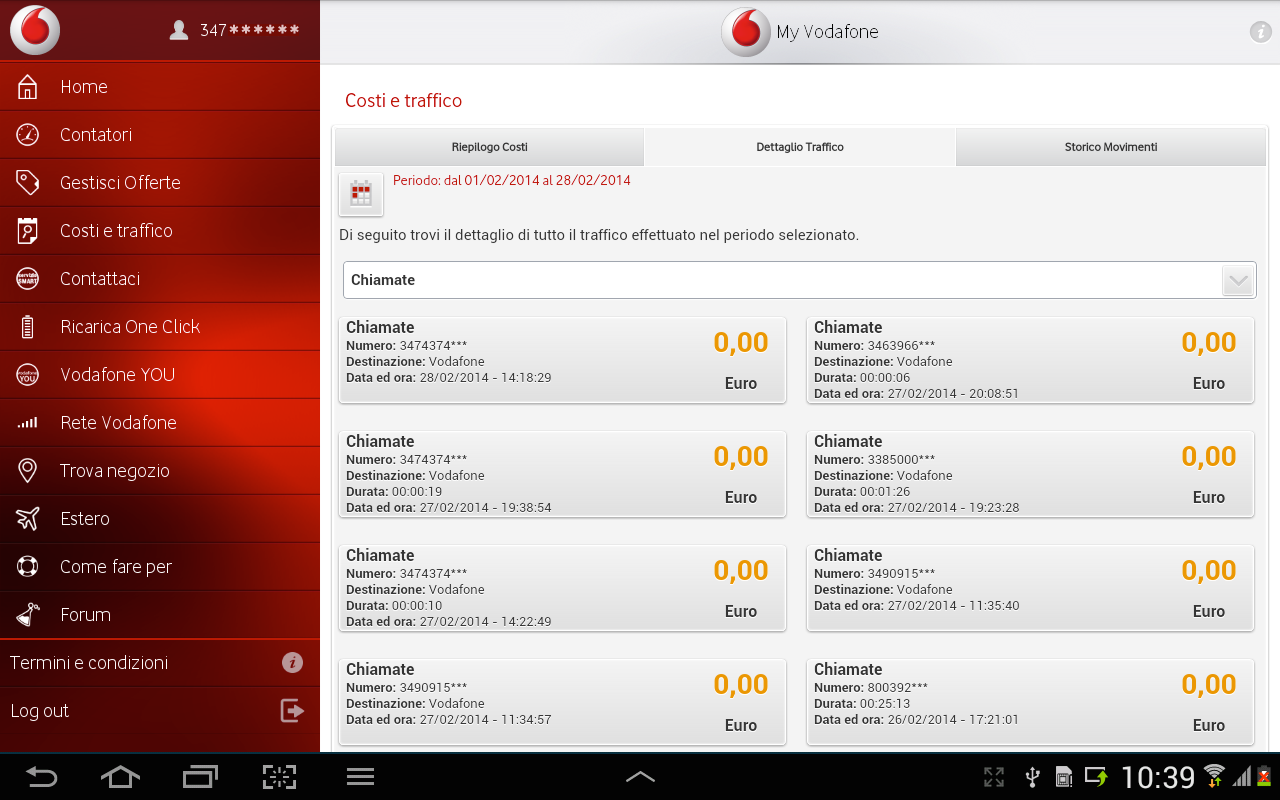This screenshot has width=1280, height=800.
Task: Click the Vodafone logo at top left
Action: (34, 30)
